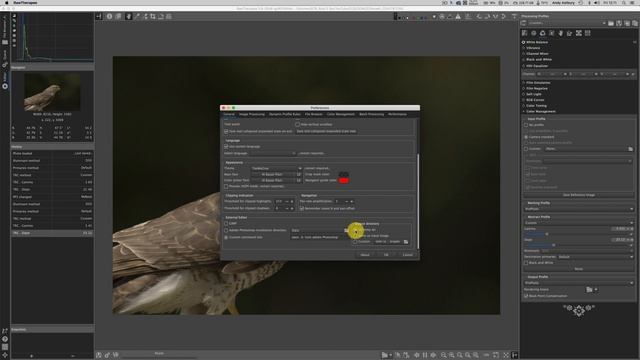Expand the White Balance tool
Image resolution: width=640 pixels, height=360 pixels.
(x=537, y=42)
